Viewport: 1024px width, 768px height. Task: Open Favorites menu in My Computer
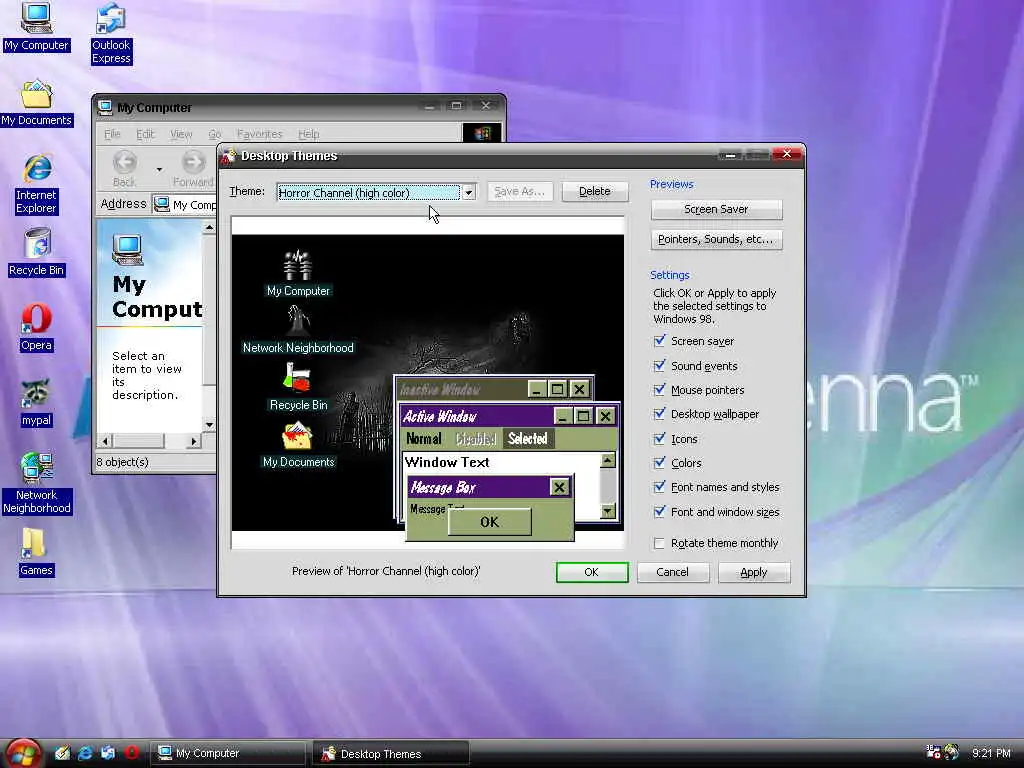pyautogui.click(x=259, y=134)
